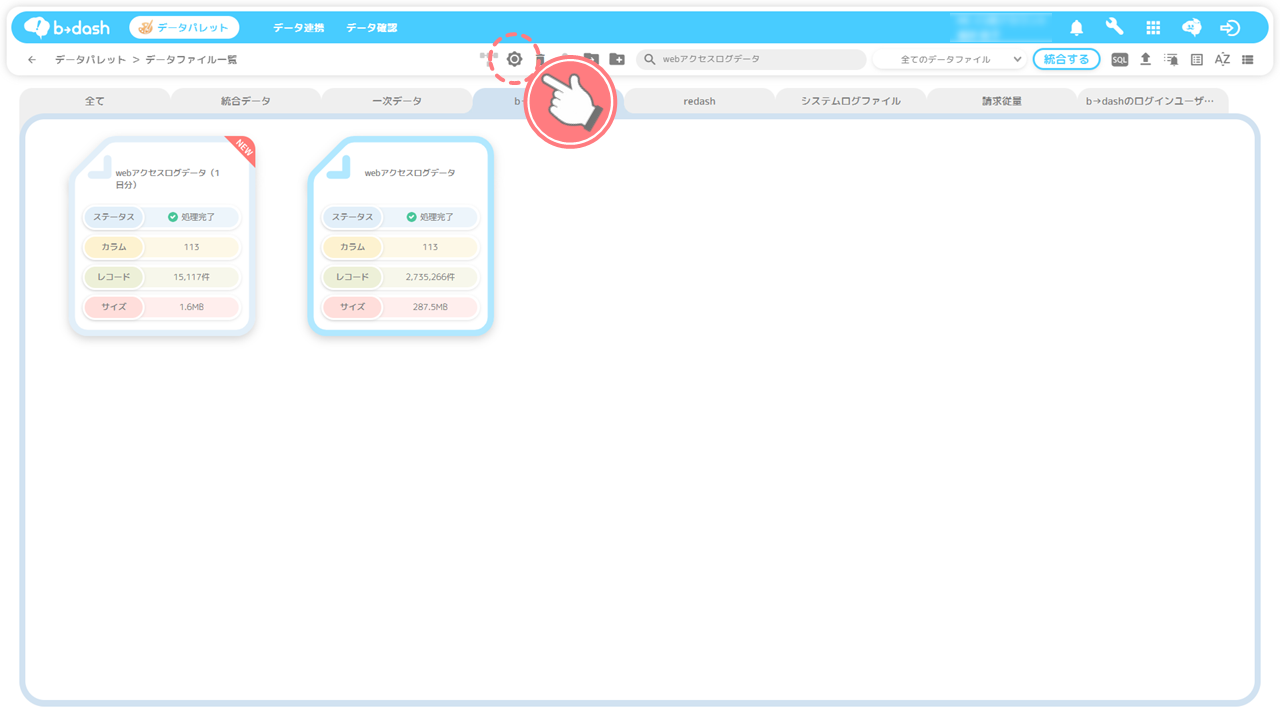The width and height of the screenshot is (1280, 720).
Task: Open the notification bell in header
Action: (x=1077, y=28)
